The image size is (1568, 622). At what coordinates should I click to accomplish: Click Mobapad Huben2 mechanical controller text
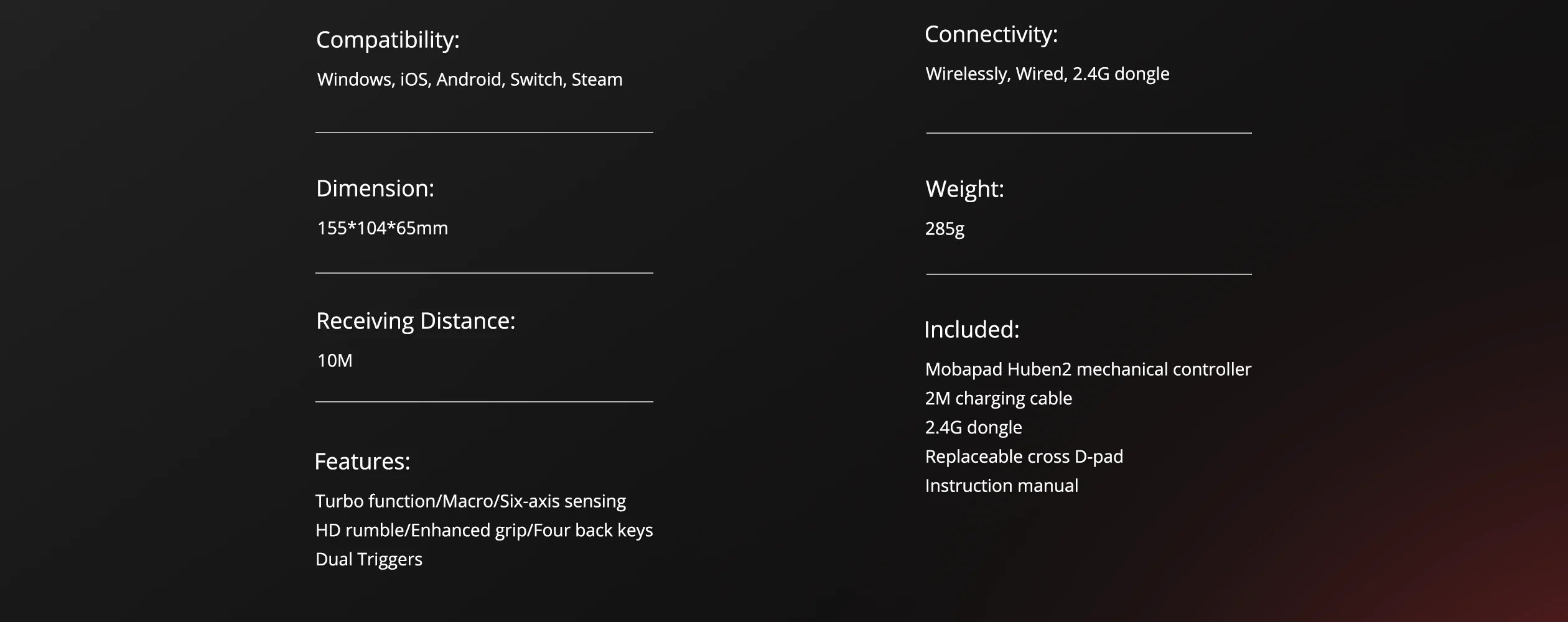pyautogui.click(x=1088, y=369)
